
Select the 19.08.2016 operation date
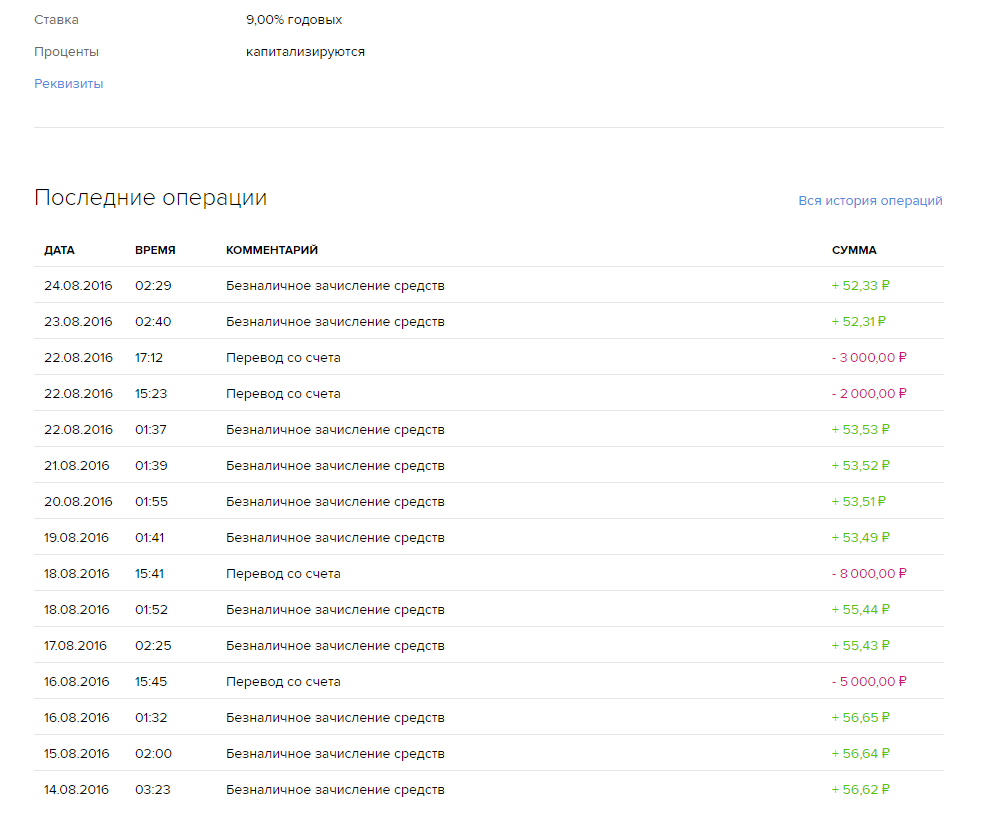tap(78, 538)
